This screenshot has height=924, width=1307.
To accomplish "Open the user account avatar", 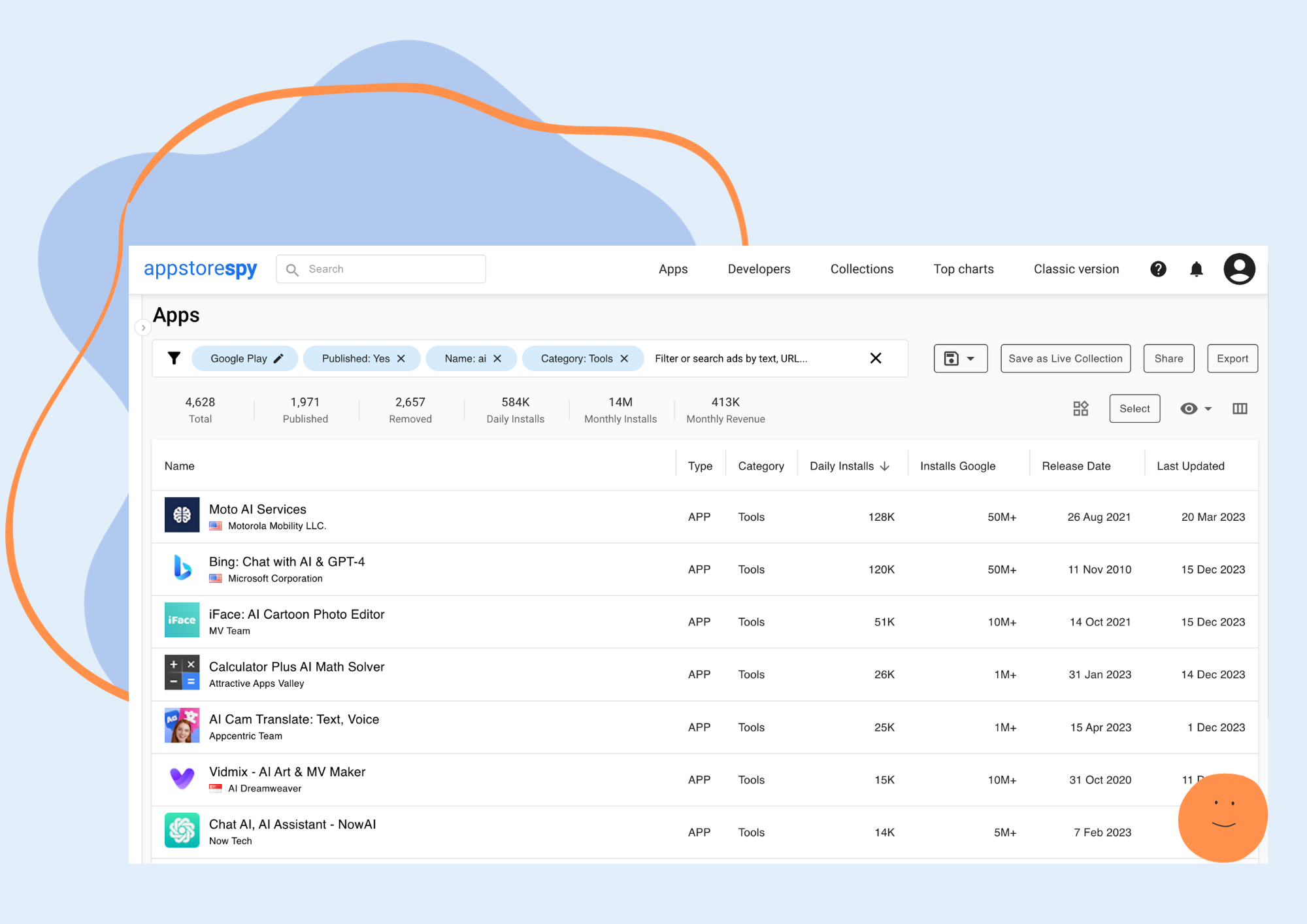I will coord(1239,269).
